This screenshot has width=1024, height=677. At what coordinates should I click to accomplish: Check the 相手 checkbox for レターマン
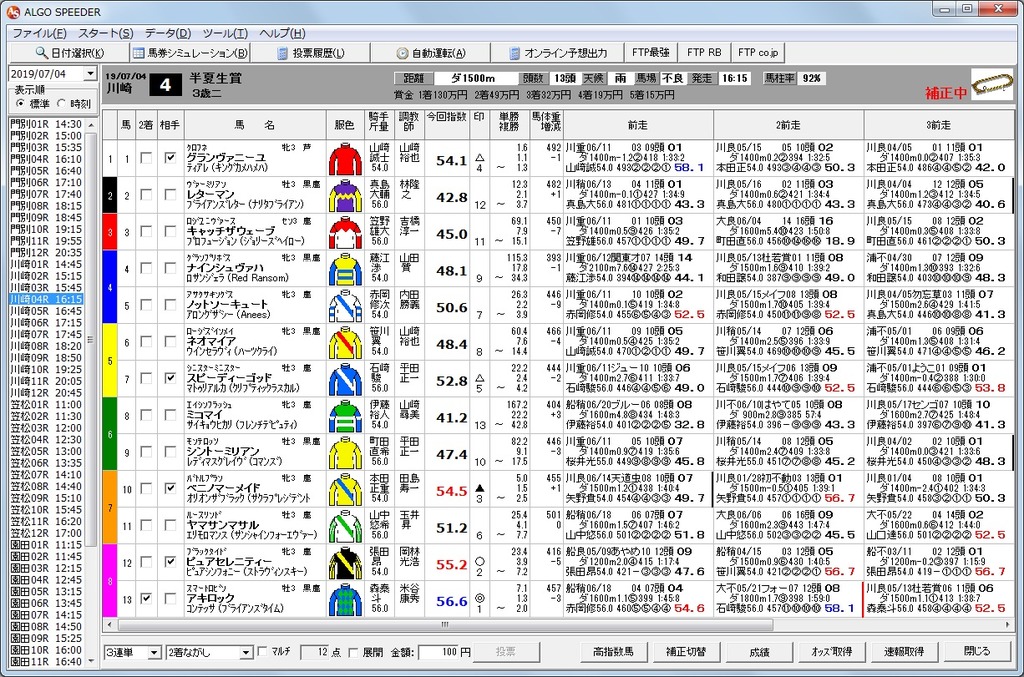tap(170, 195)
